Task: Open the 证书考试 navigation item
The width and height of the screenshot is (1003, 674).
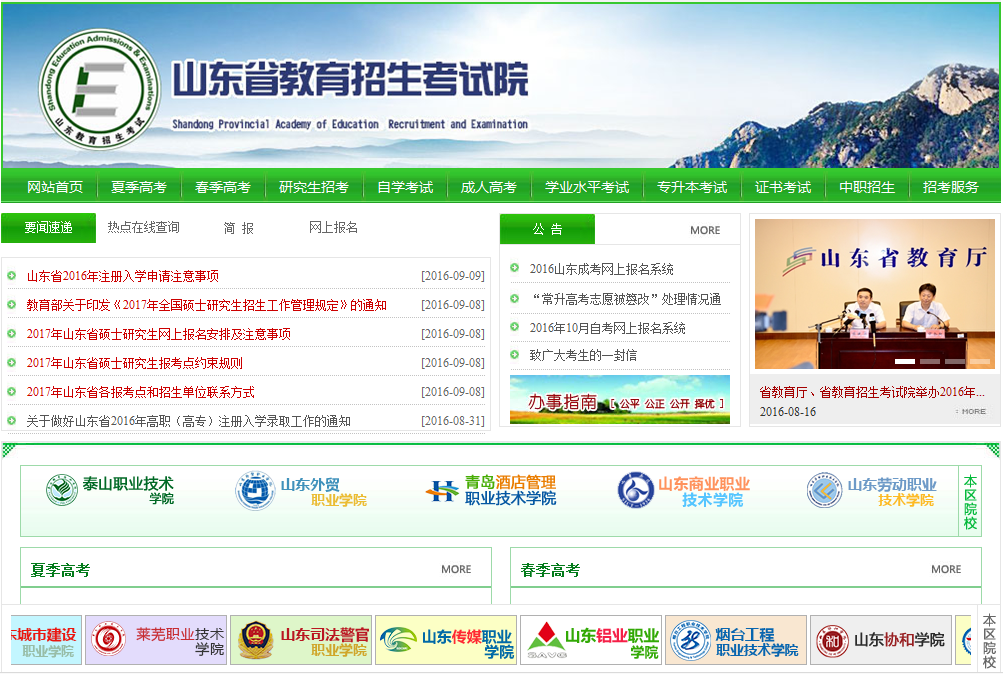Action: coord(783,187)
